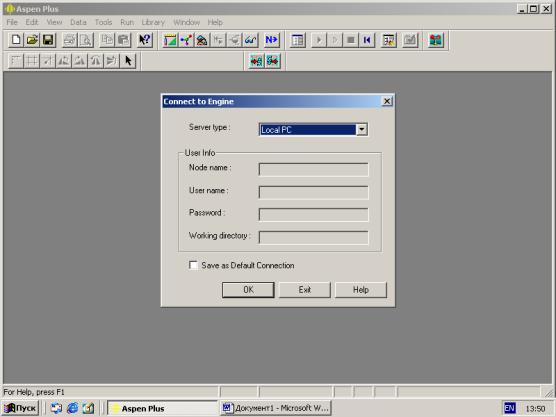Click the Internet Explorer quick launch icon
This screenshot has height=417, width=556.
(72, 408)
